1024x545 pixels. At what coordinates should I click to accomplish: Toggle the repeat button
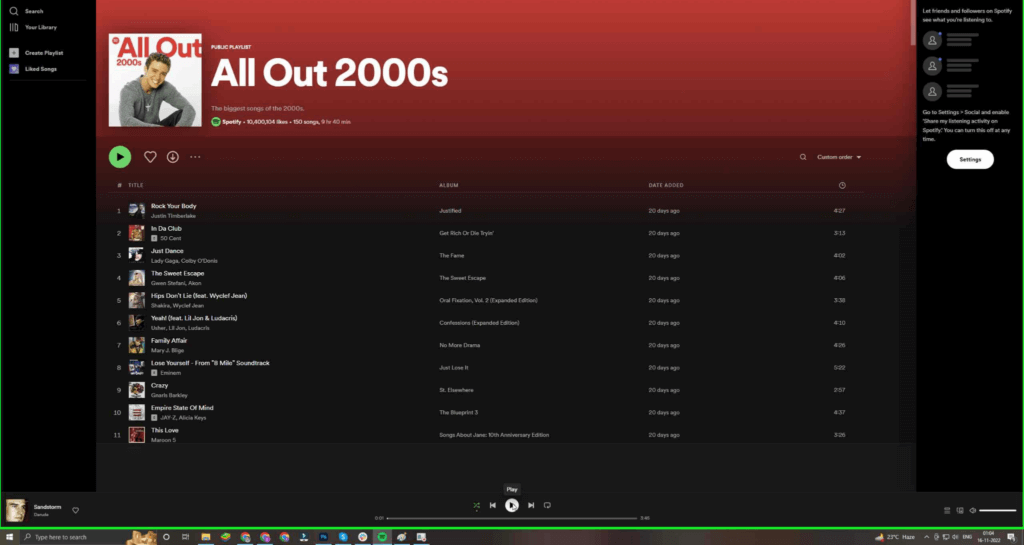point(547,505)
